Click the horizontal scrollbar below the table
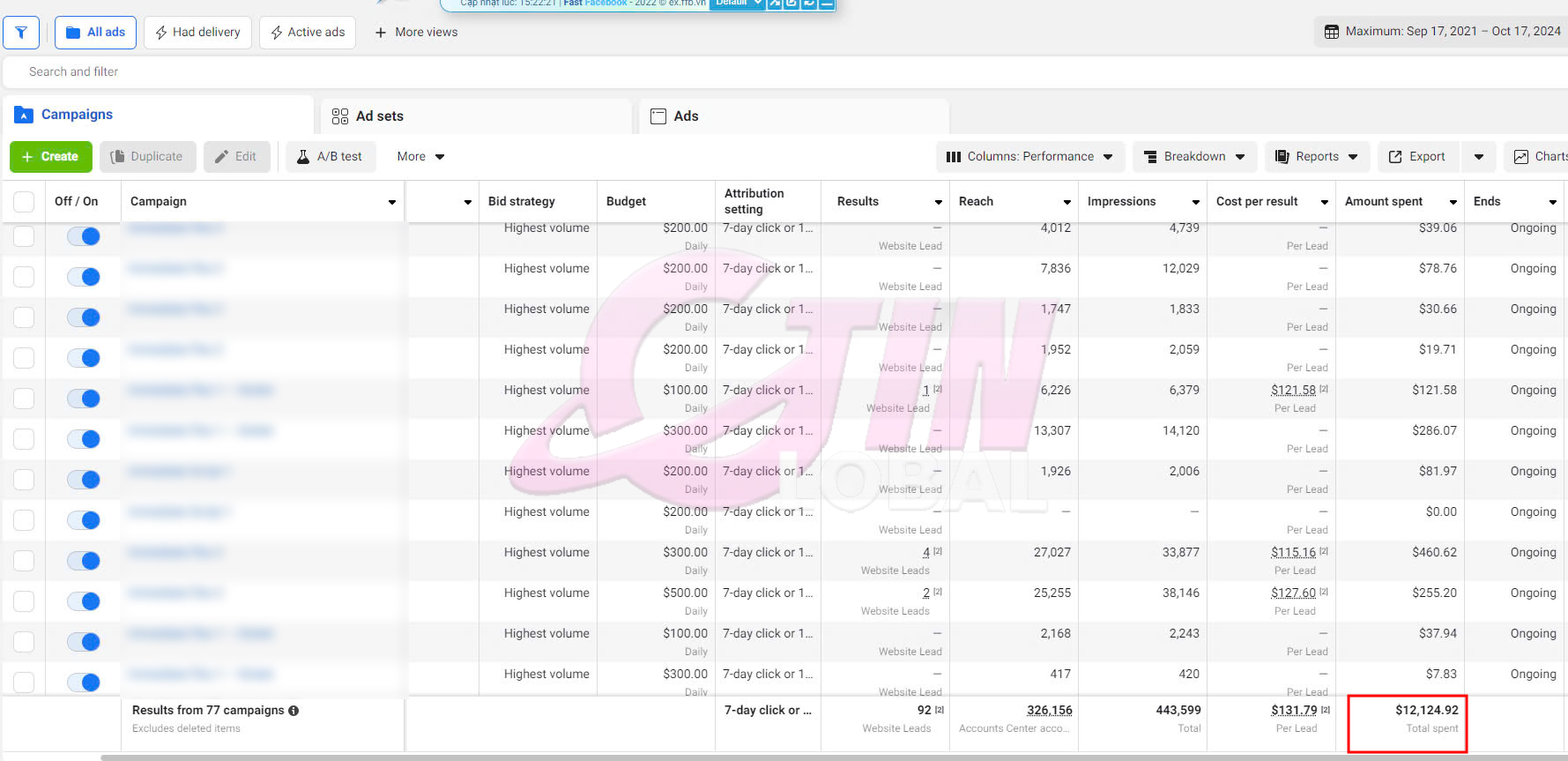The height and width of the screenshot is (761, 1568). point(834,757)
